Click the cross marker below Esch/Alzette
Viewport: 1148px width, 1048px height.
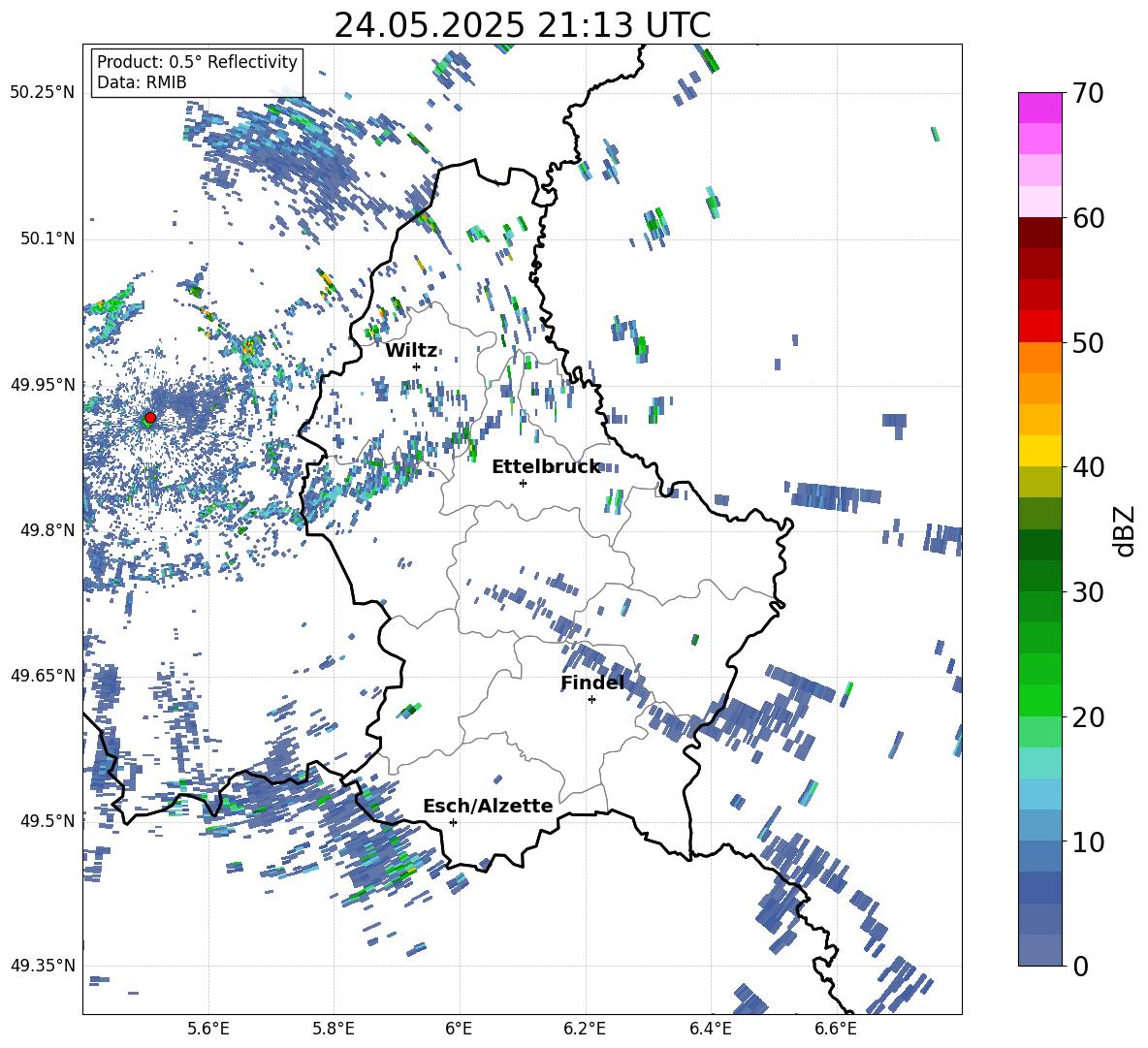[453, 822]
